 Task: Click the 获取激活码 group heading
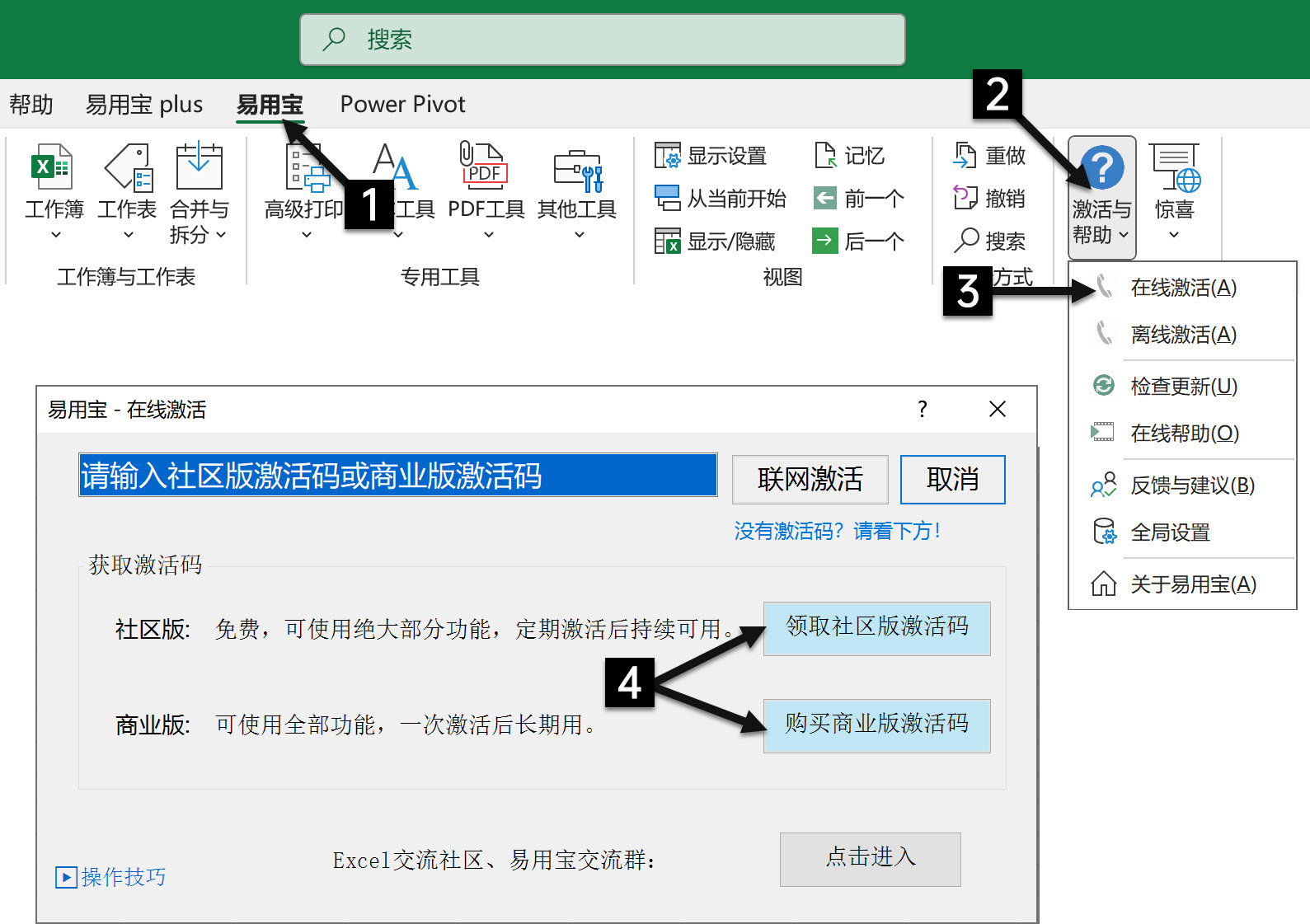pos(145,565)
